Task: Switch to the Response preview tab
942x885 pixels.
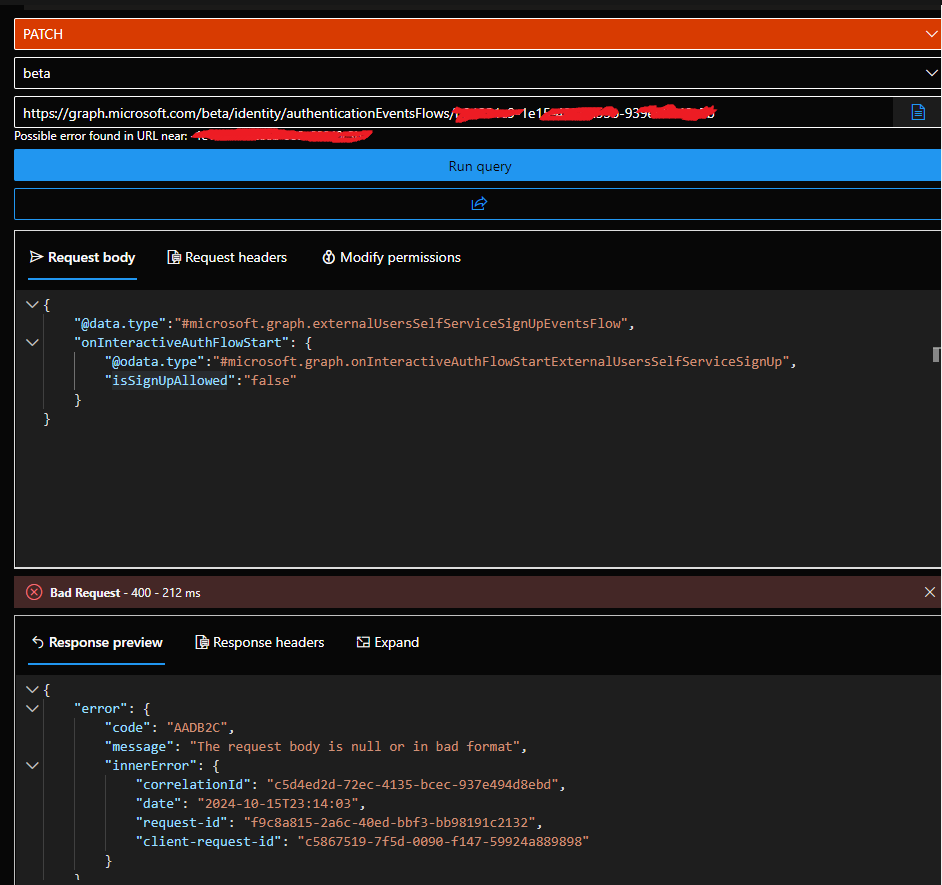Action: click(96, 642)
